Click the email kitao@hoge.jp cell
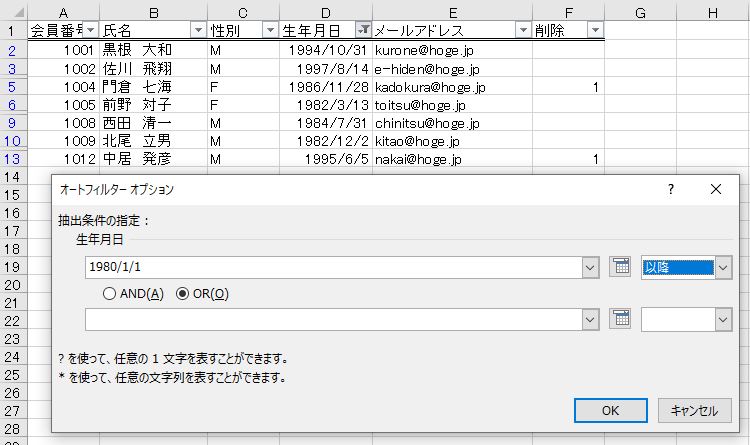 click(452, 141)
